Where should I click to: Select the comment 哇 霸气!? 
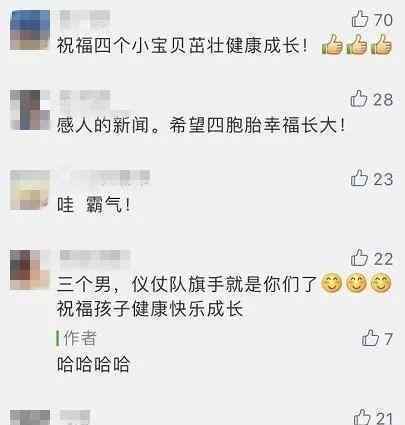[x=94, y=204]
